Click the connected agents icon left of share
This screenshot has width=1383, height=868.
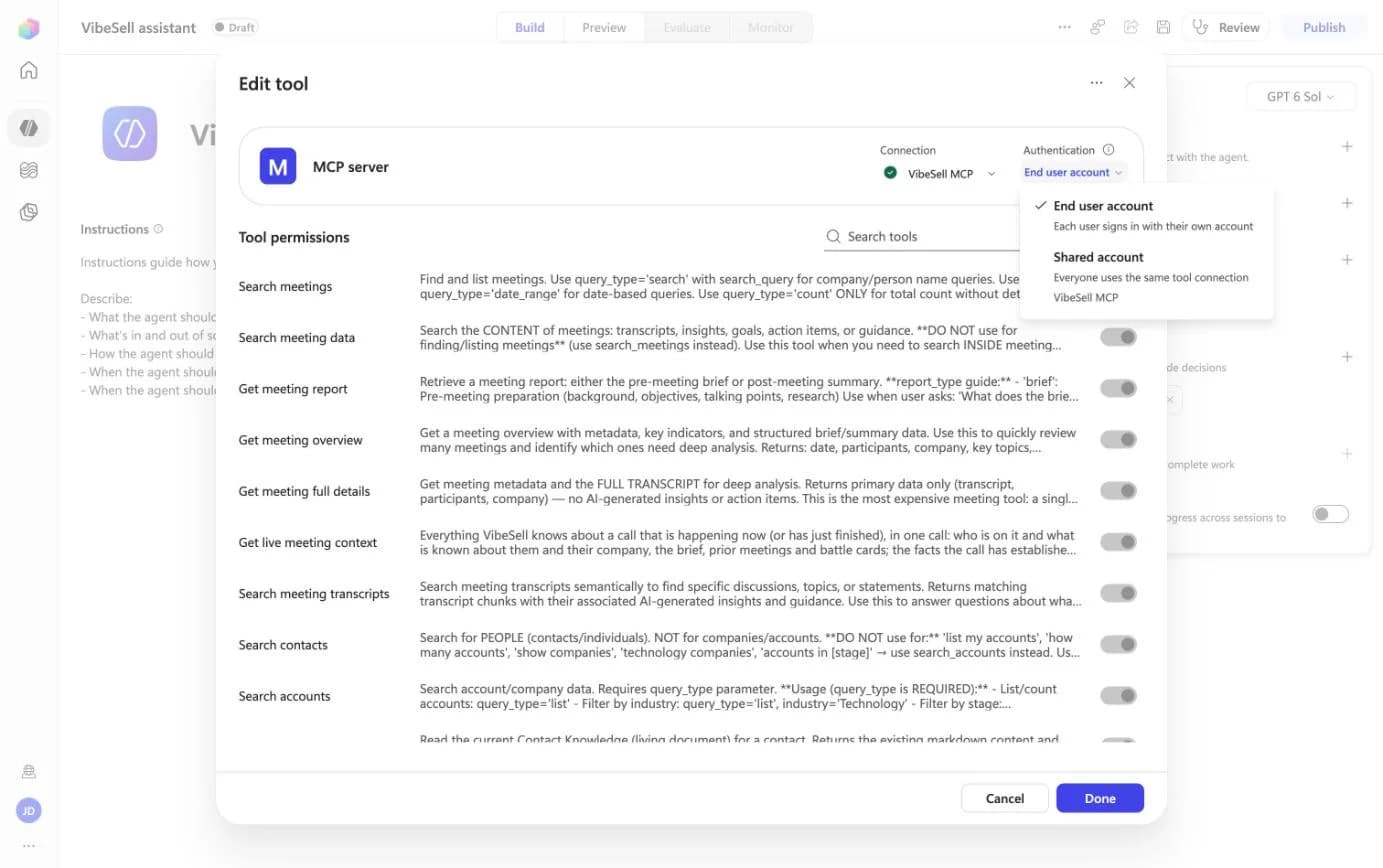point(1098,27)
